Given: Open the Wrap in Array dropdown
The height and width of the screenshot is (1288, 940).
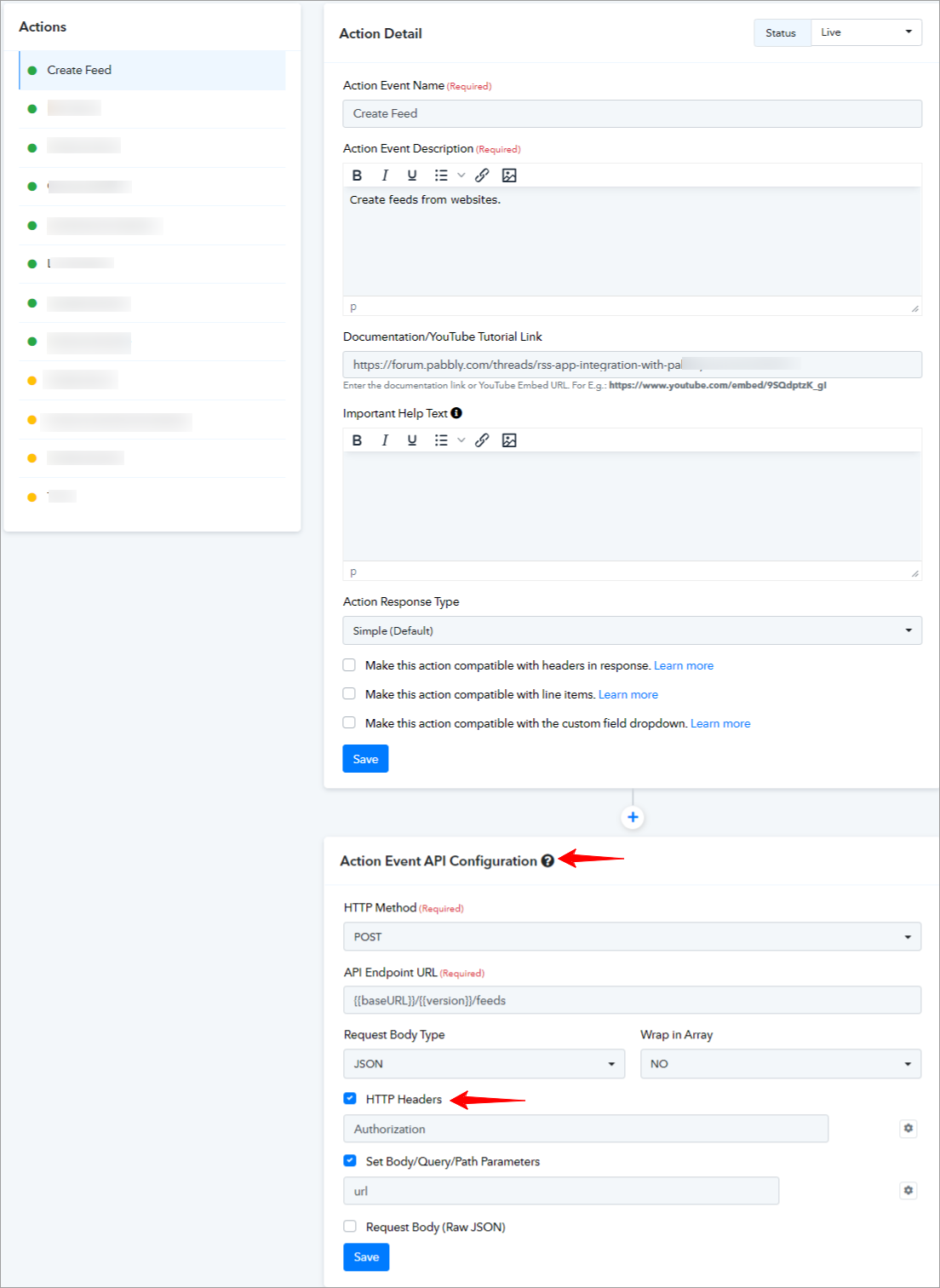Looking at the screenshot, I should 781,1064.
